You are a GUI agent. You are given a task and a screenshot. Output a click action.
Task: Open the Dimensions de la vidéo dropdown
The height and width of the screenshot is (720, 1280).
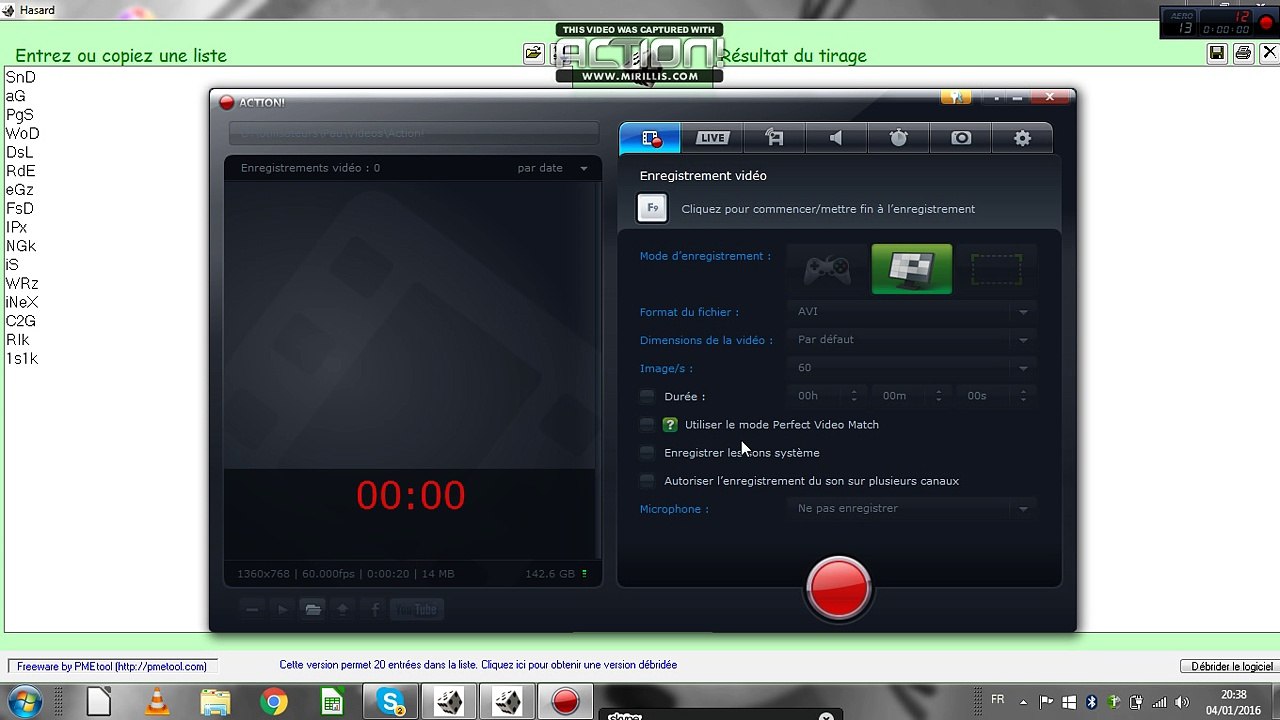(912, 340)
